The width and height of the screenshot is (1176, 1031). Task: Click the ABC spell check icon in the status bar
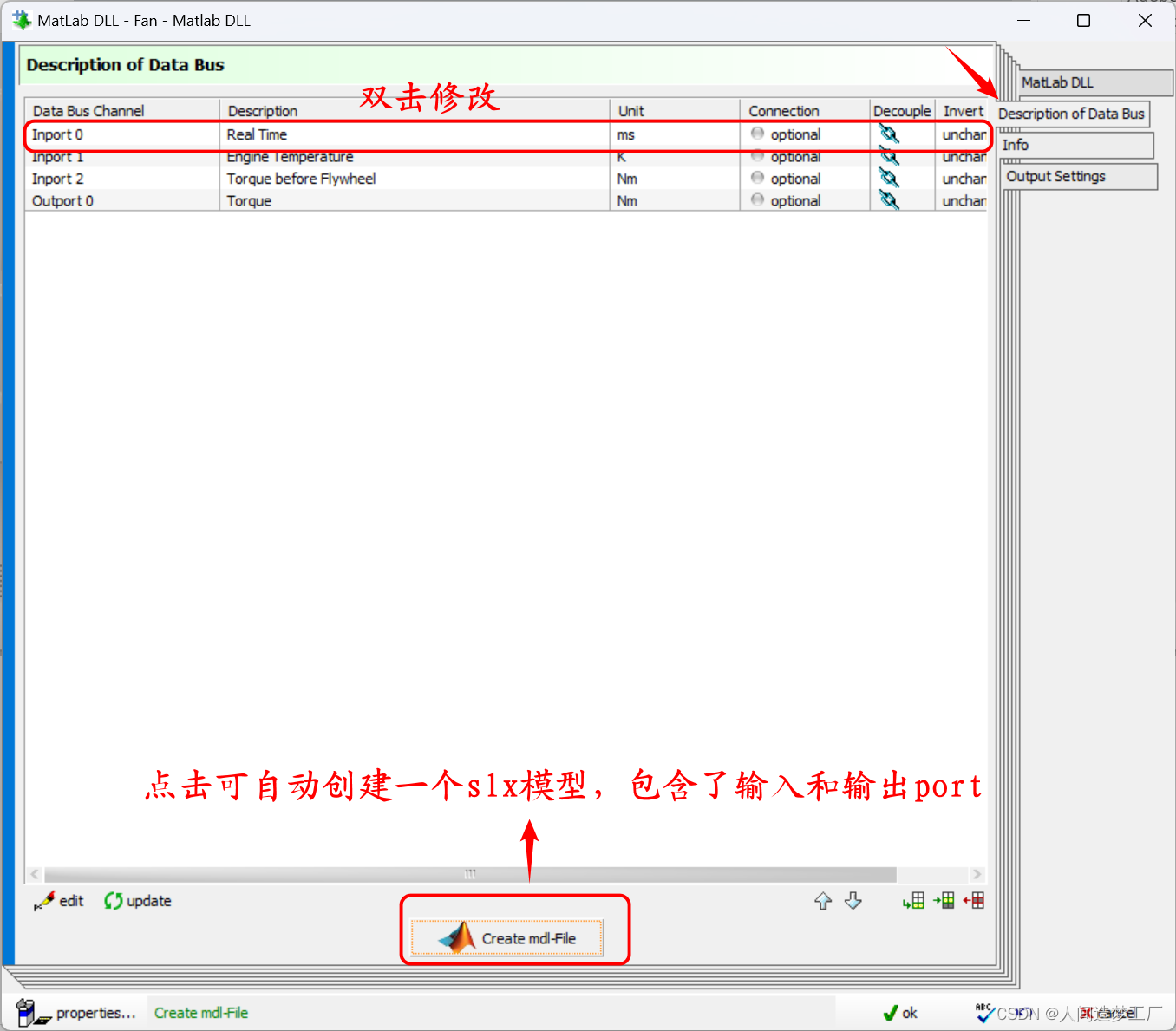[x=983, y=1012]
